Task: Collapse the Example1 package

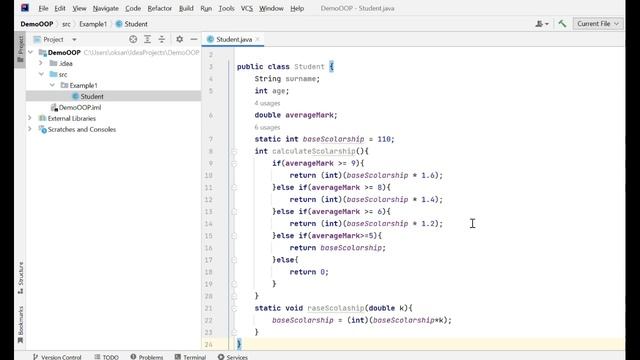Action: (52, 85)
